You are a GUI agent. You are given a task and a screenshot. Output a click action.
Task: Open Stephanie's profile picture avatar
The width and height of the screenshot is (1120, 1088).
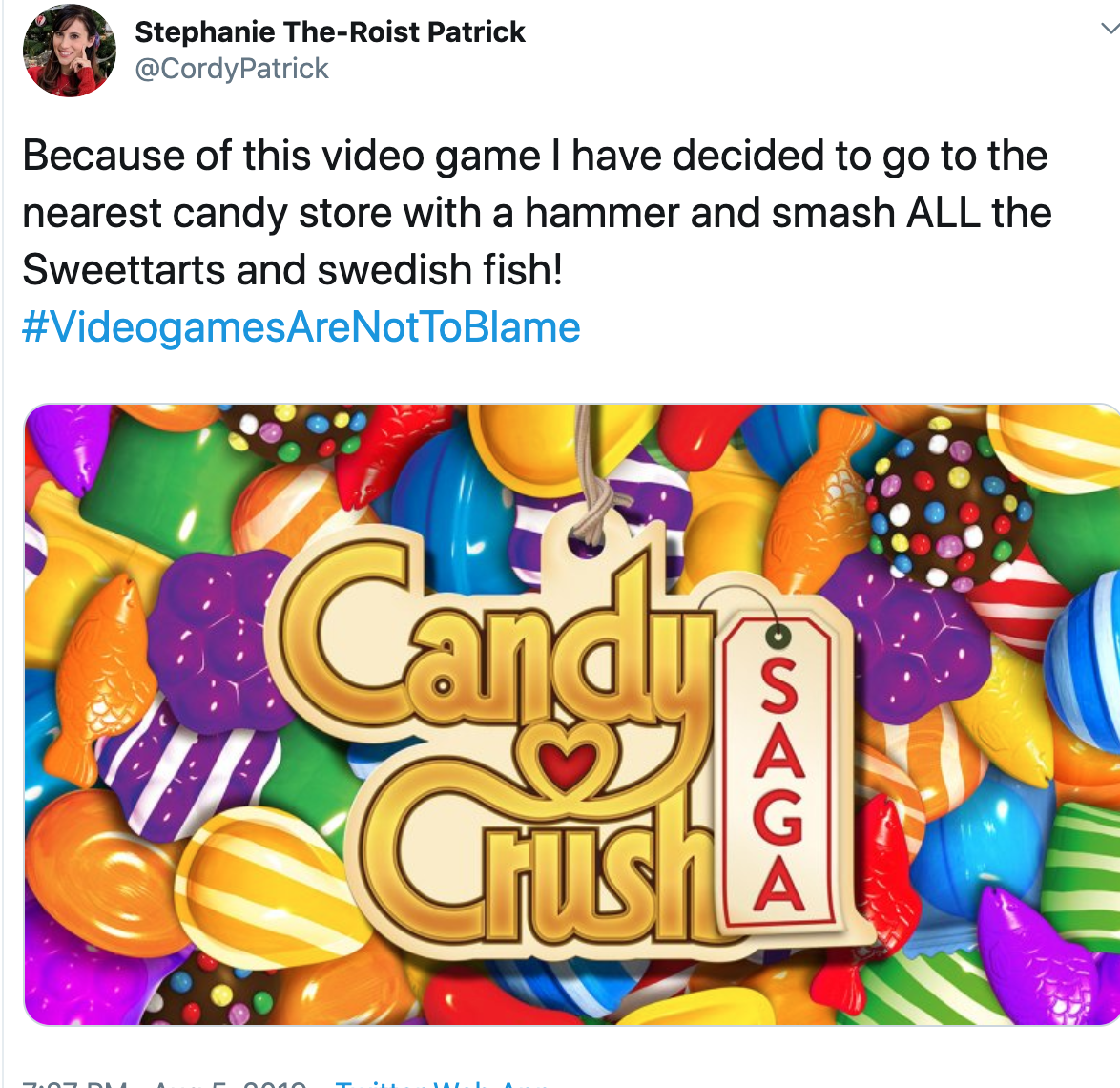(69, 51)
